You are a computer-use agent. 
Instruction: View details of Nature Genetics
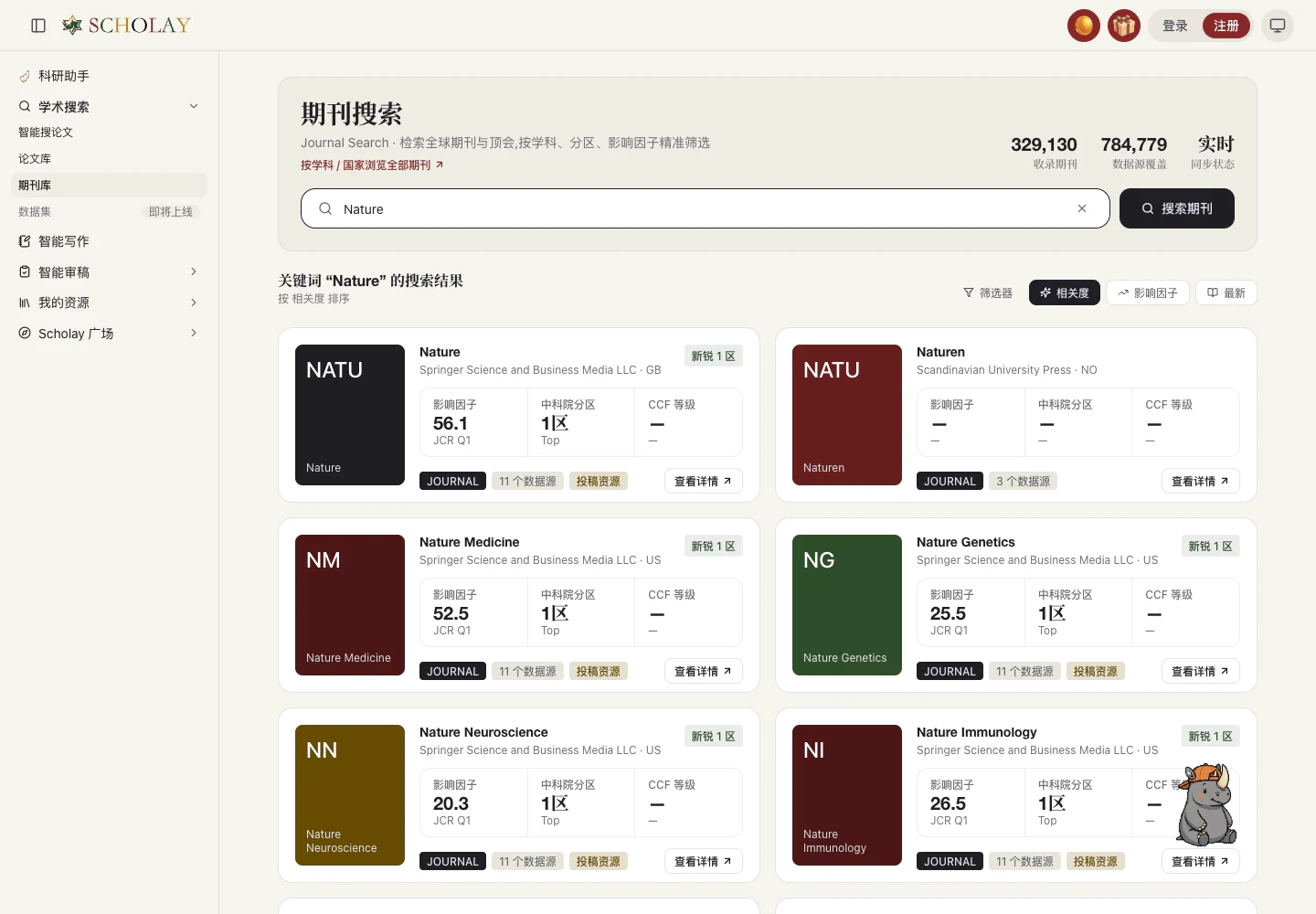(1200, 671)
